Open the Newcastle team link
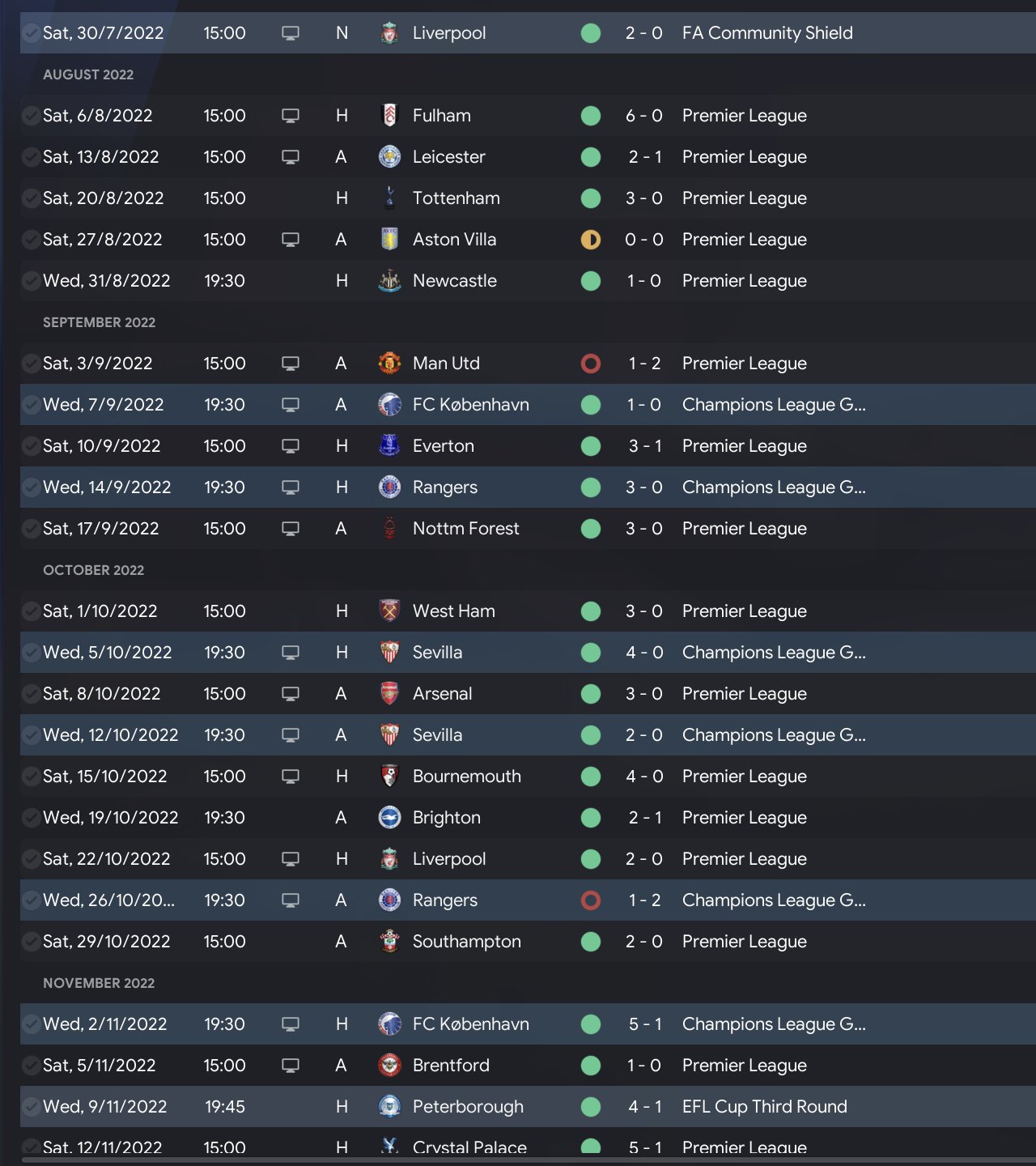Image resolution: width=1036 pixels, height=1166 pixels. (454, 281)
